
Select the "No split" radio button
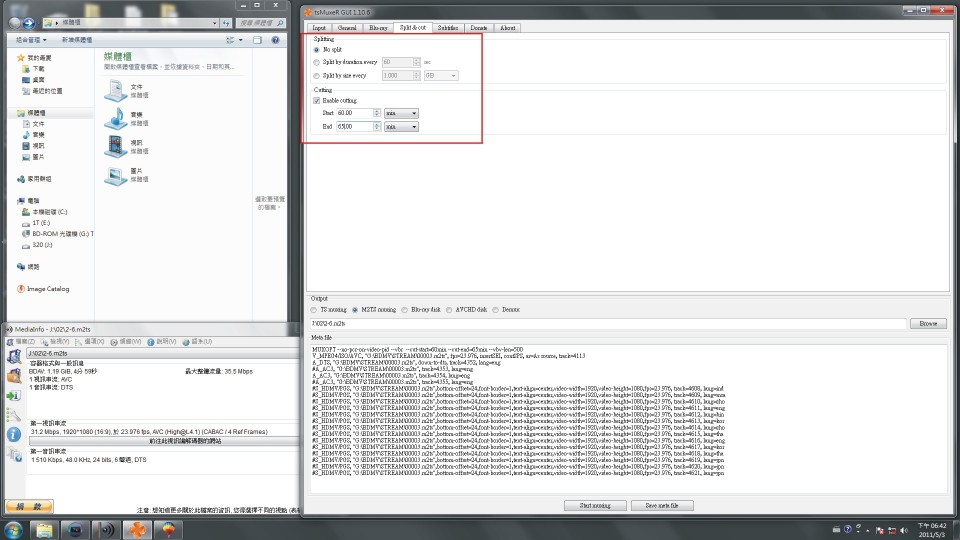pyautogui.click(x=317, y=49)
